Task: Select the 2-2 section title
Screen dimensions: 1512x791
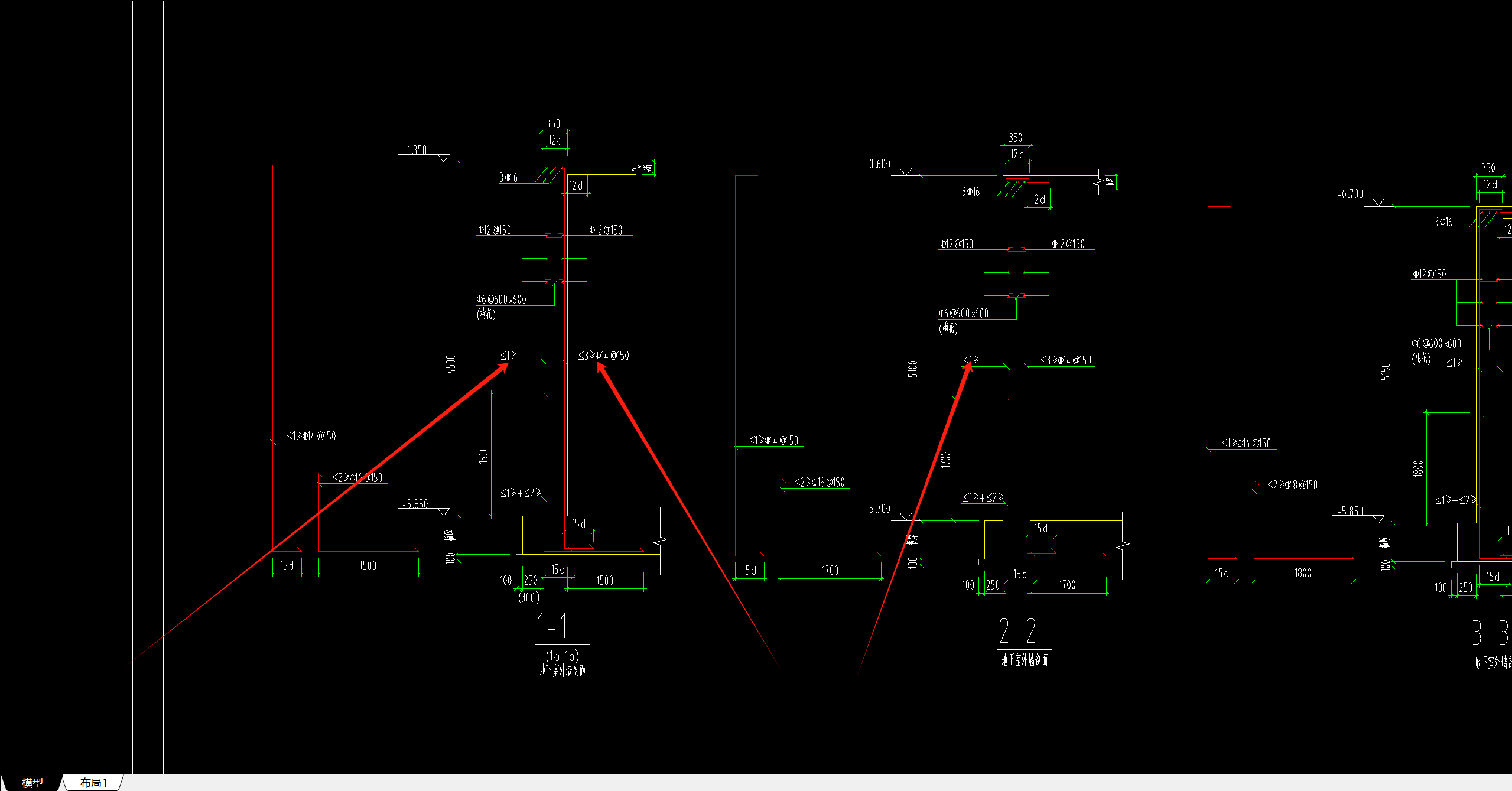Action: (x=1017, y=630)
